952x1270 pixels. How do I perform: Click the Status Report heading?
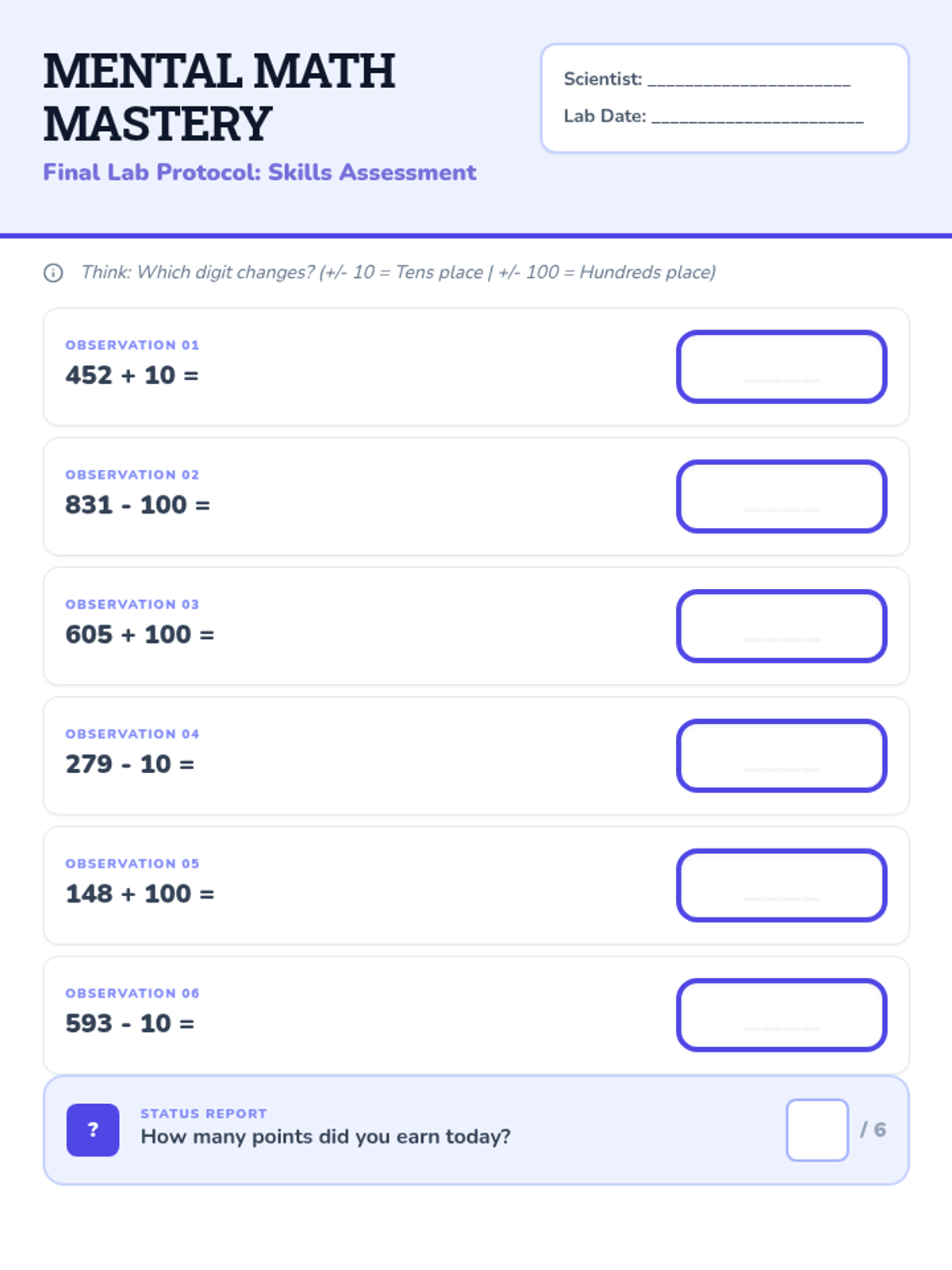[204, 1114]
